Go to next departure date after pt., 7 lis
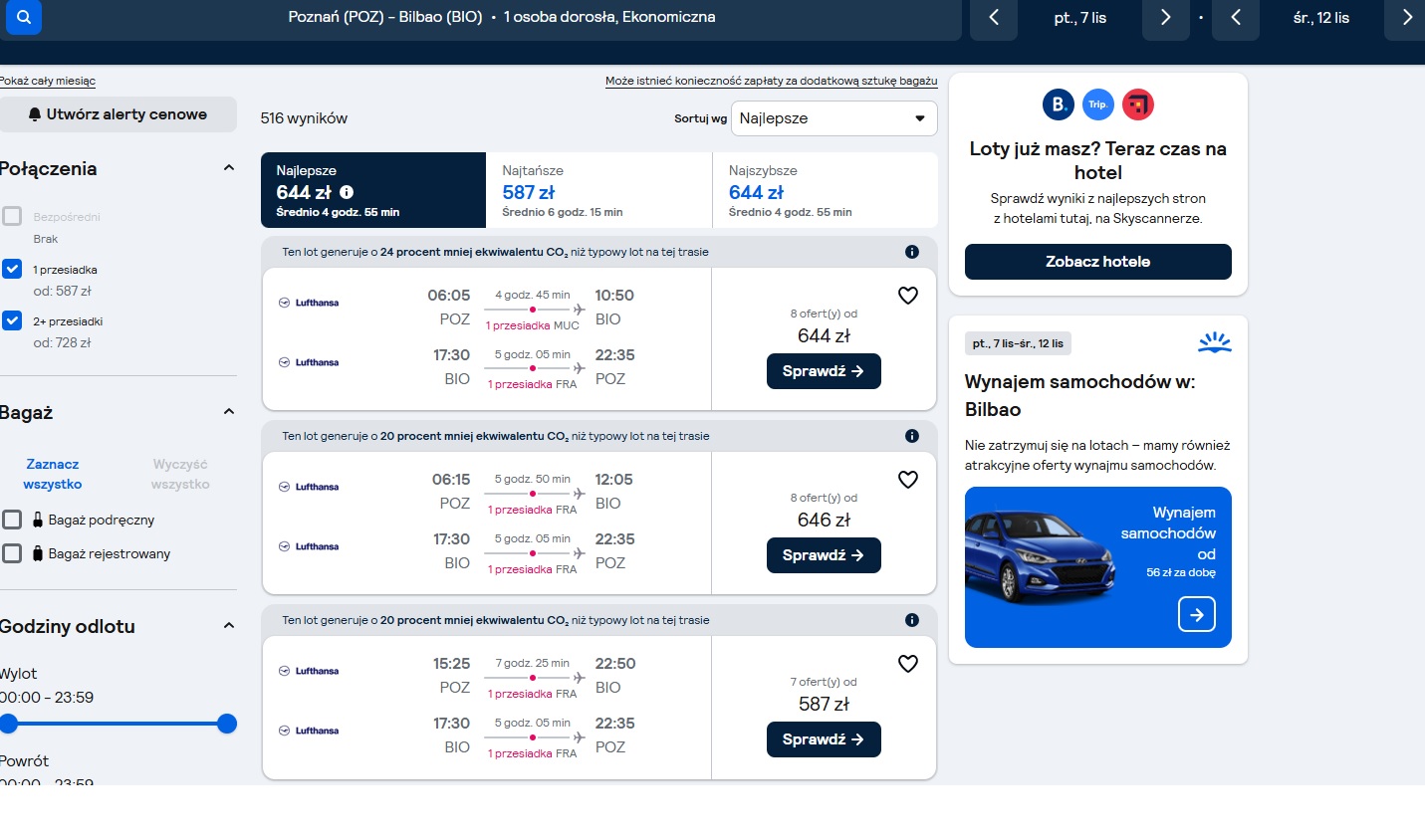The width and height of the screenshot is (1425, 840). pyautogui.click(x=1165, y=18)
